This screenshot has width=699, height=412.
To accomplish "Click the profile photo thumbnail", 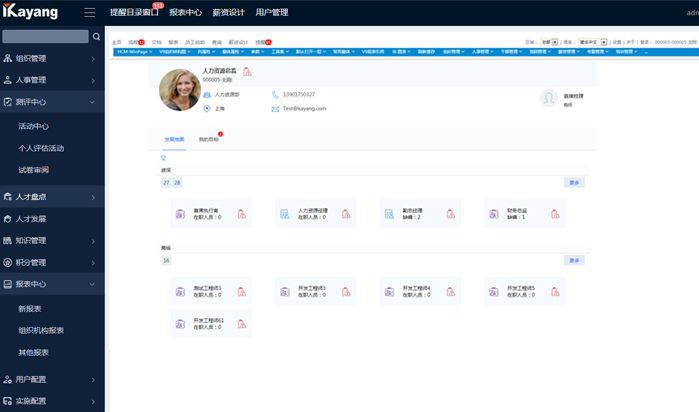I will [180, 90].
